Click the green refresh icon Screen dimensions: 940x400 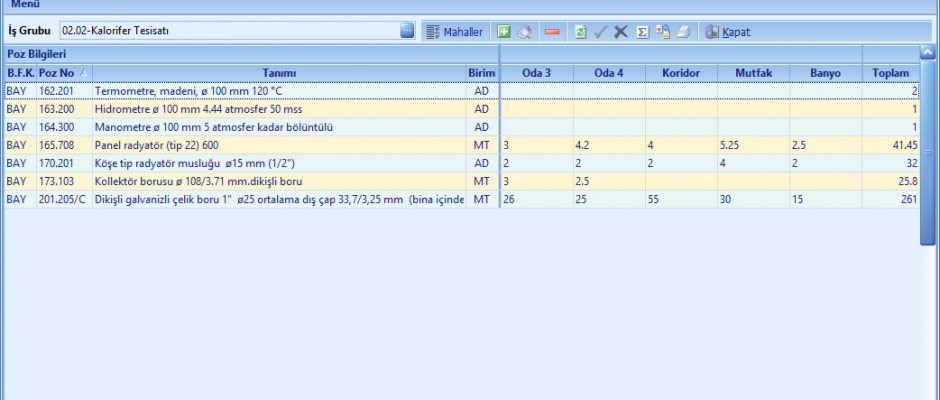coord(581,32)
